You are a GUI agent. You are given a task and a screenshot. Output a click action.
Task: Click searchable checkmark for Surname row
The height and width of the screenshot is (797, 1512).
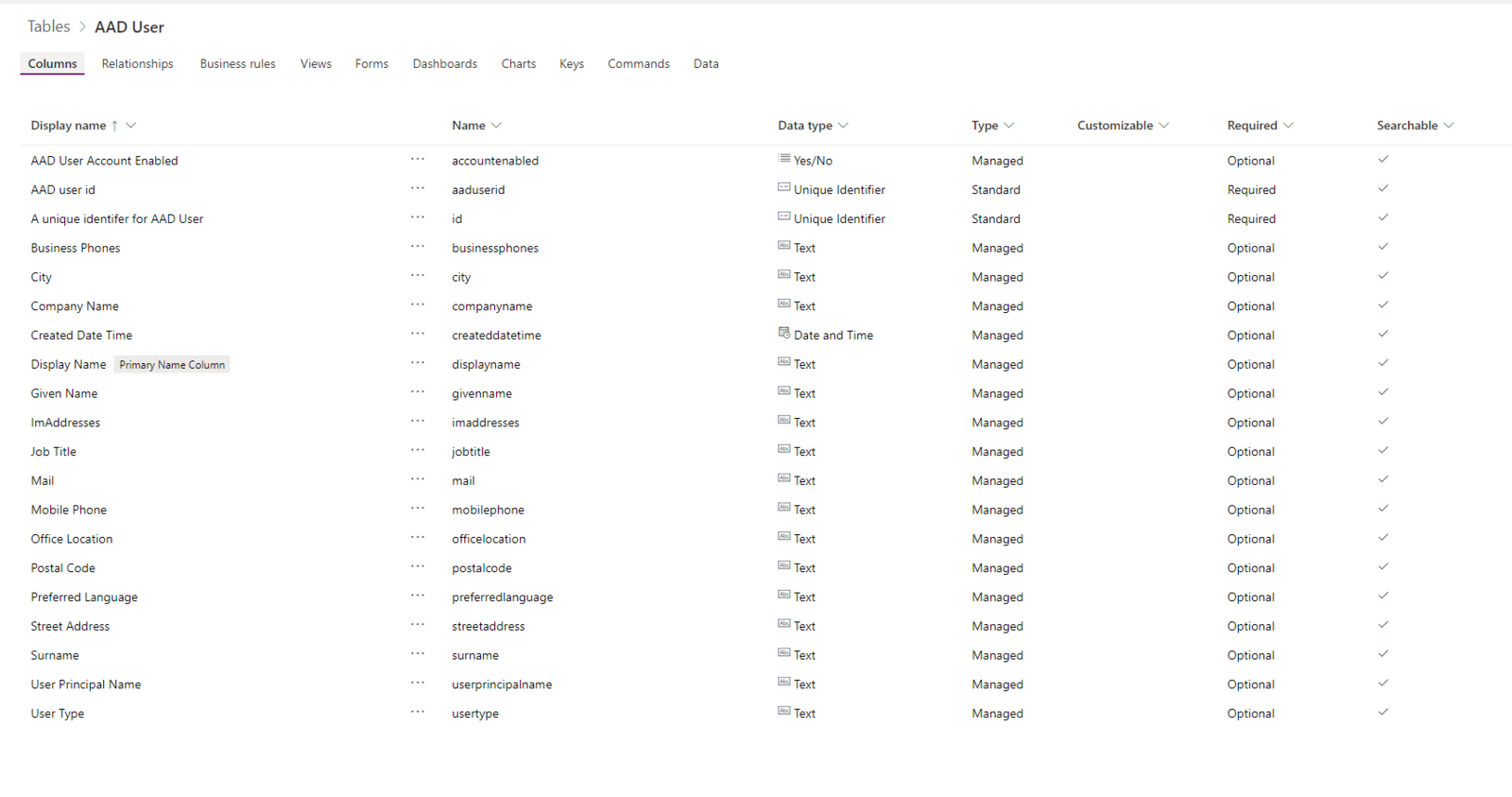[1383, 653]
